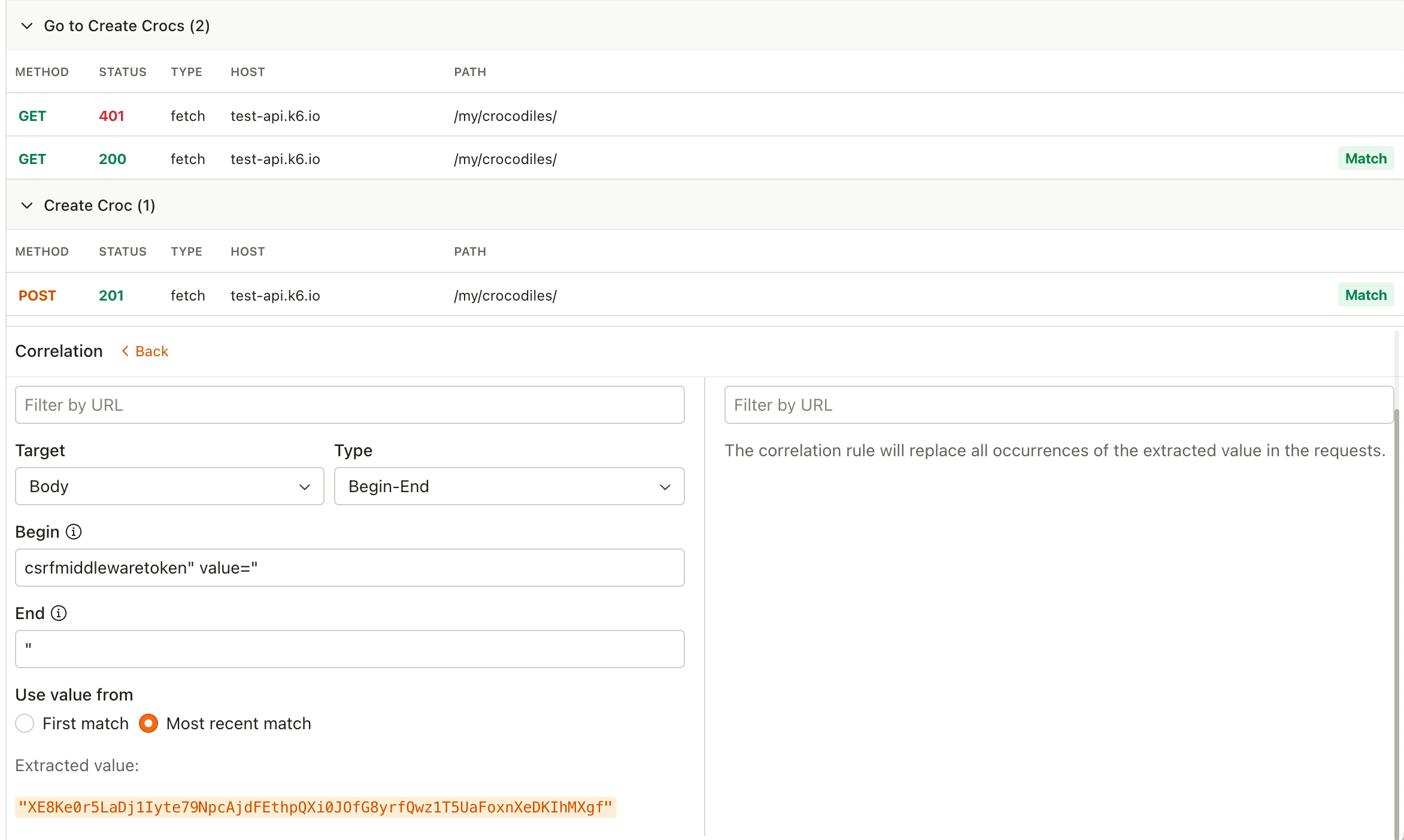Select the GET 401 crocodiles request row
Screen dimensions: 1404x840
359,116
